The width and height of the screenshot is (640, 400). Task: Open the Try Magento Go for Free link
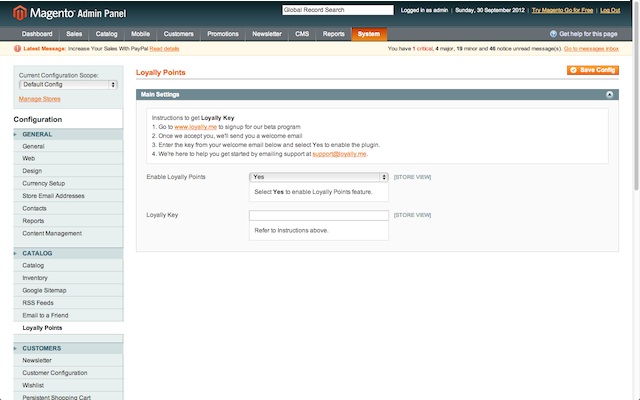[x=562, y=10]
